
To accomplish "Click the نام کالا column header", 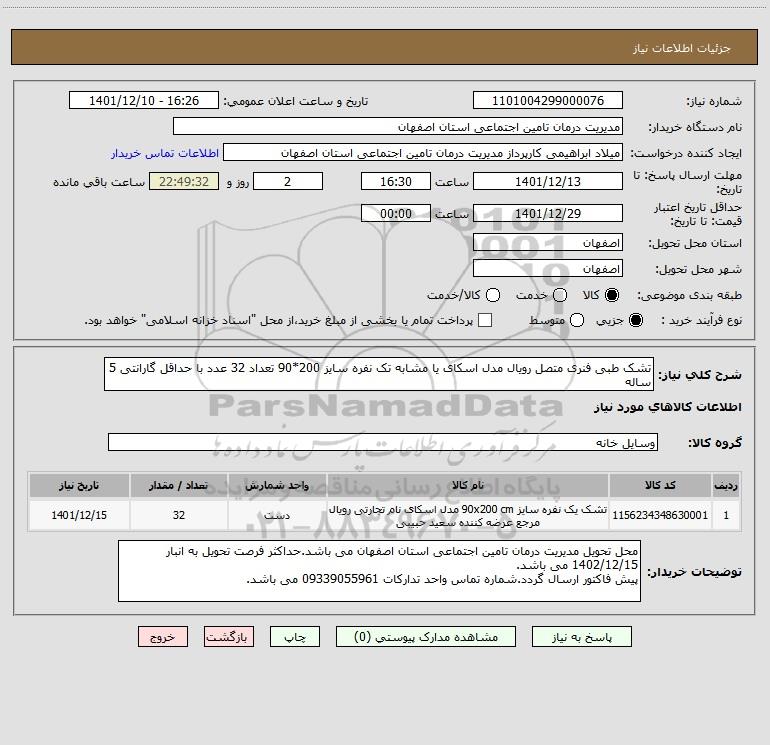I will coord(468,485).
